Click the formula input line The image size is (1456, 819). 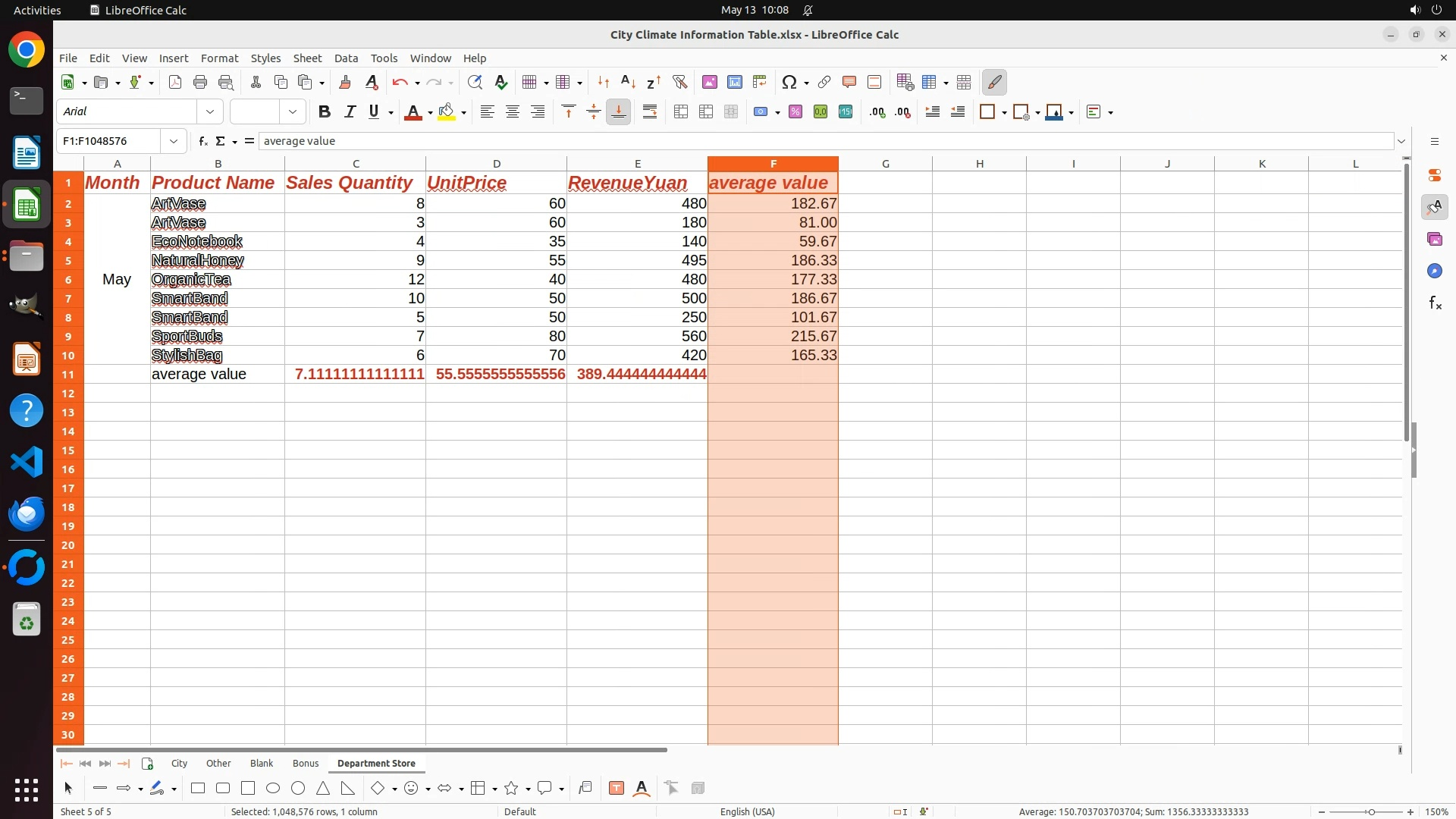[825, 141]
